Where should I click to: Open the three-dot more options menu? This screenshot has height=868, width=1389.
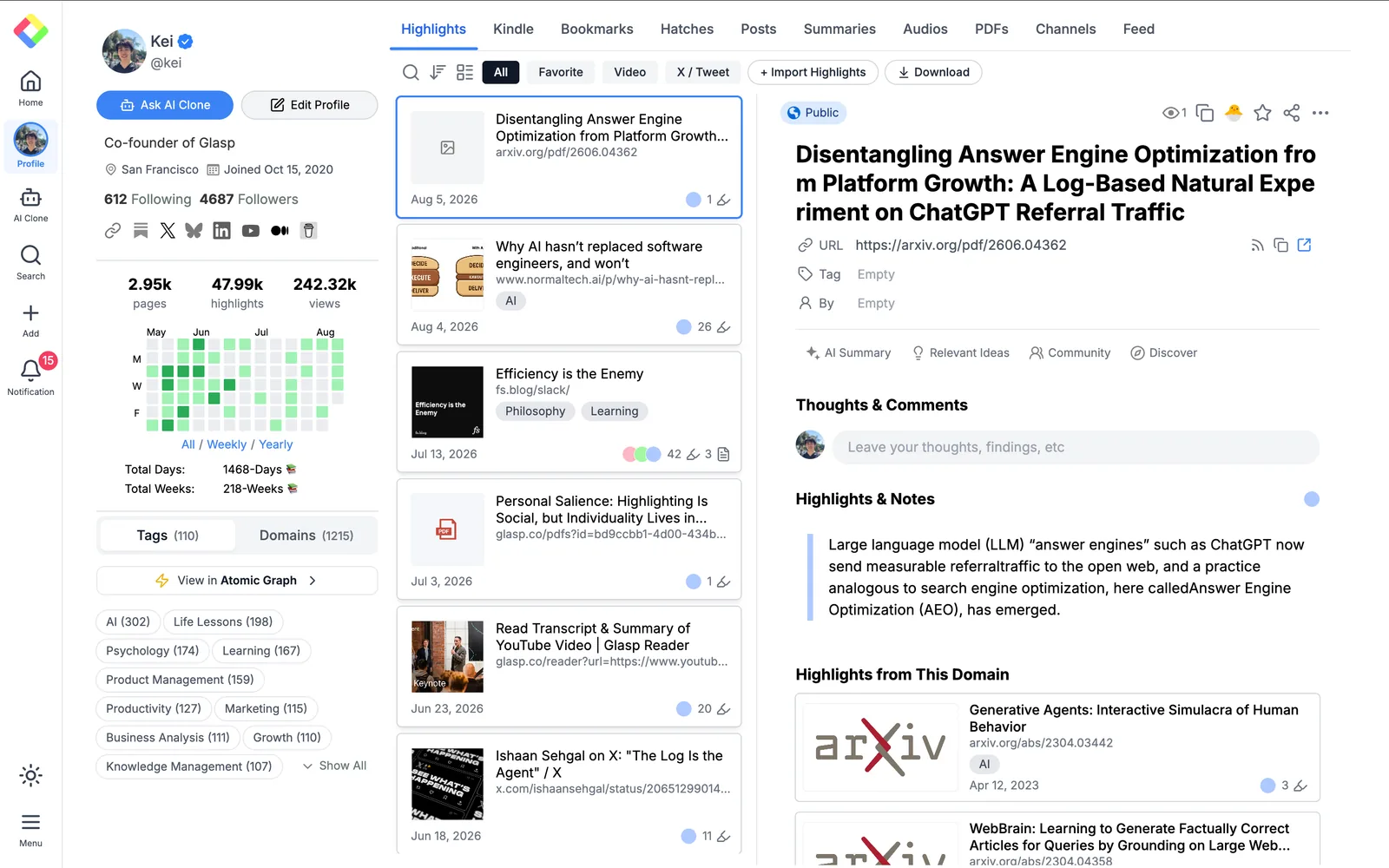point(1320,113)
